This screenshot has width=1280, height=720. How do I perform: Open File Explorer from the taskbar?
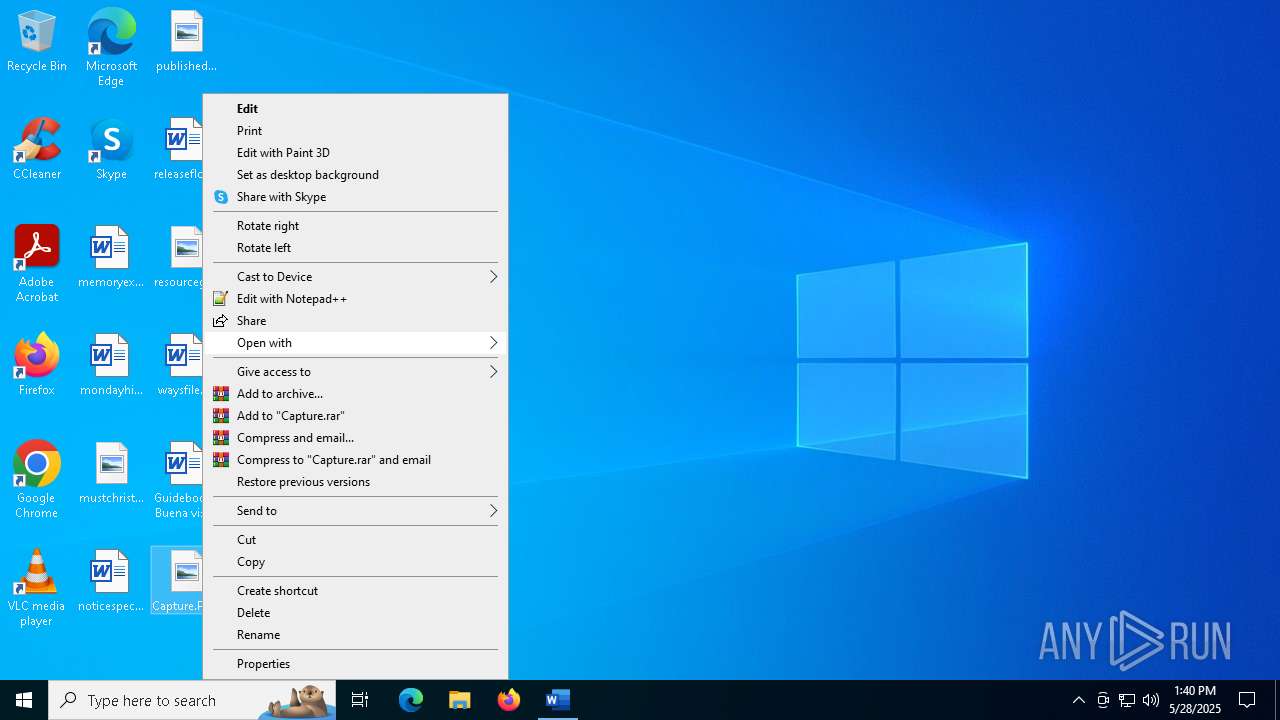(x=460, y=700)
